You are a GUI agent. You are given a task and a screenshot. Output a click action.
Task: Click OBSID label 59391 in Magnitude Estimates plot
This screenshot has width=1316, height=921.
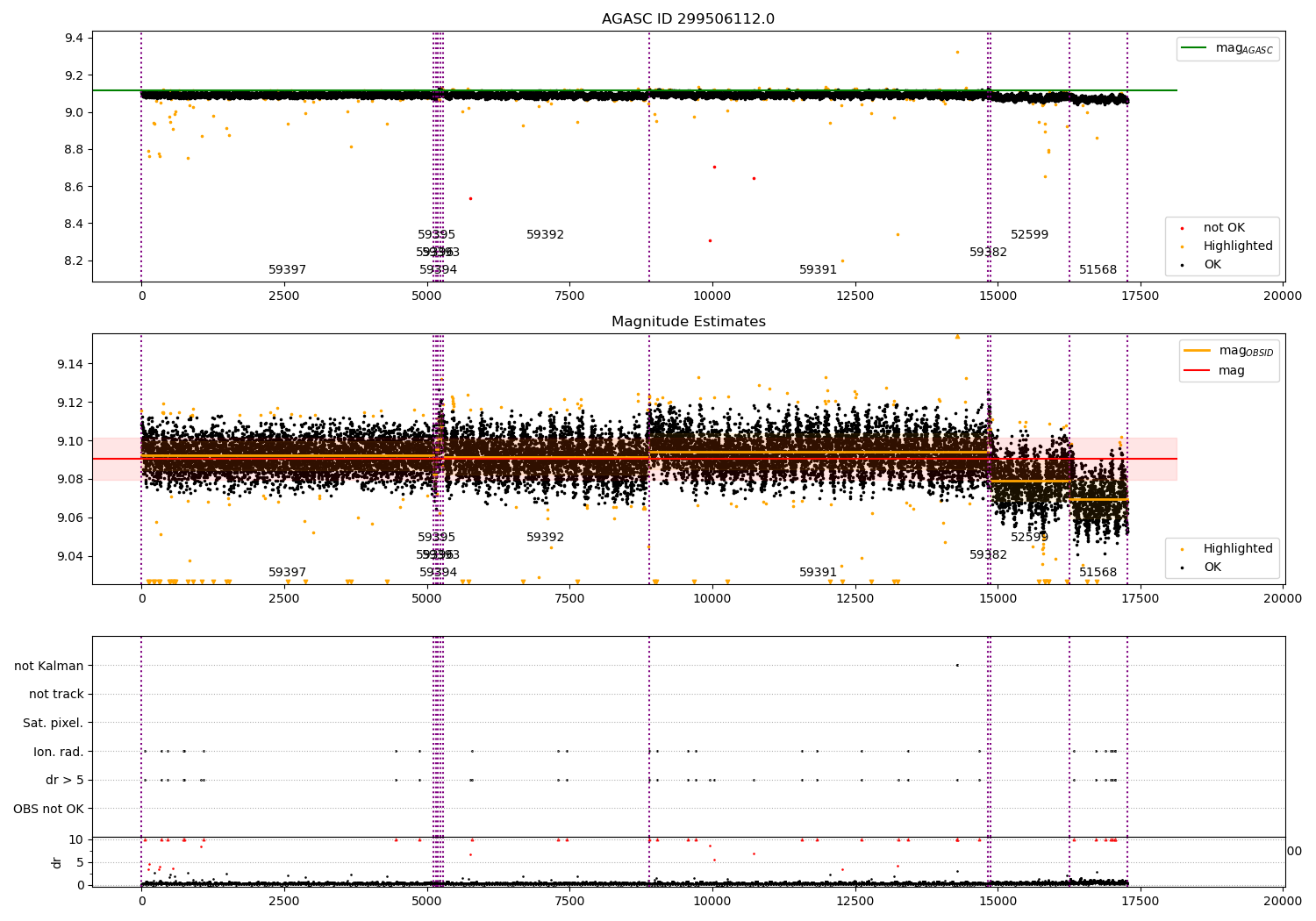pyautogui.click(x=818, y=573)
